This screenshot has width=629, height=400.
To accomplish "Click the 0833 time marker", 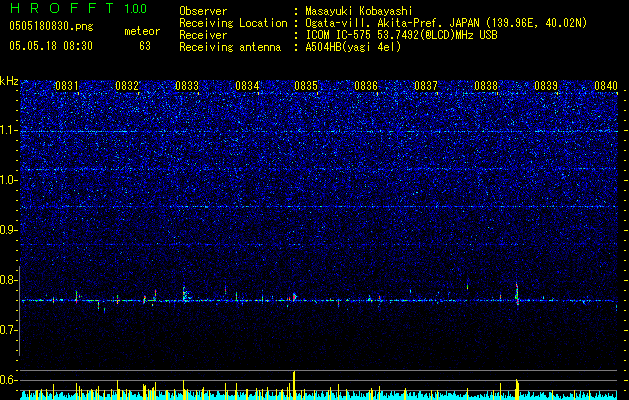I will pyautogui.click(x=187, y=86).
